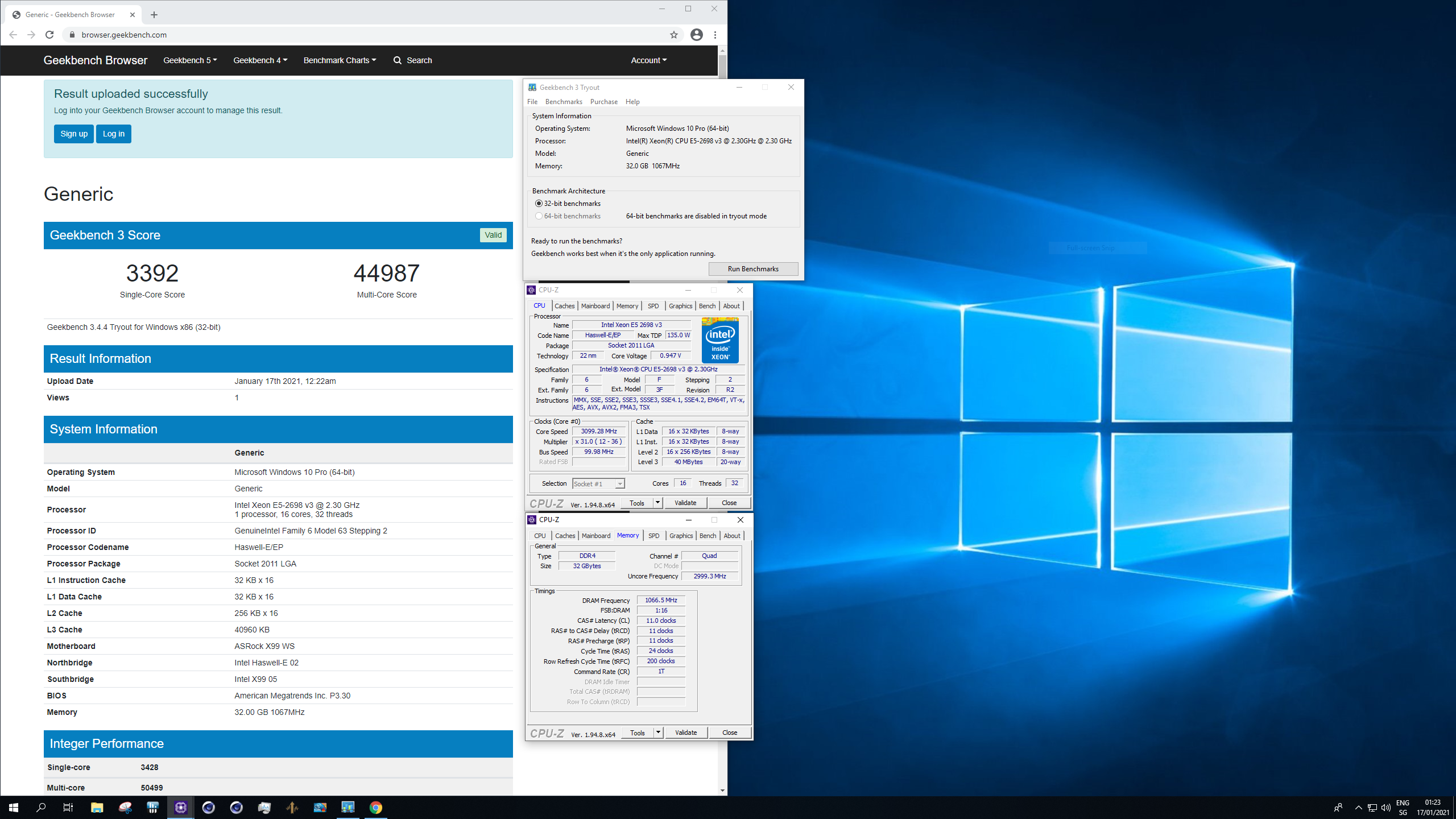
Task: Open network status from the system tray
Action: 1372,808
